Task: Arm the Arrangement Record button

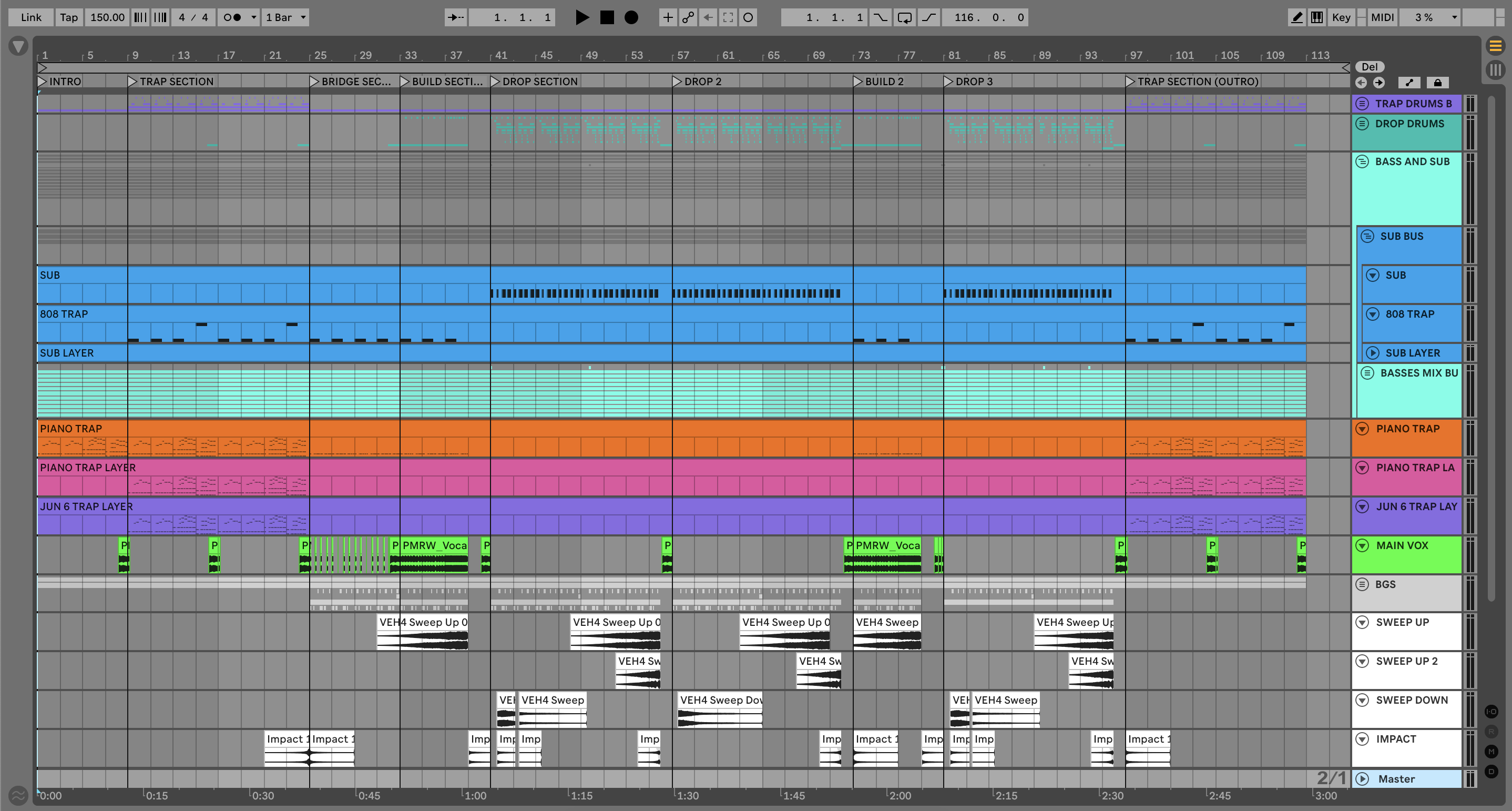Action: pyautogui.click(x=631, y=17)
